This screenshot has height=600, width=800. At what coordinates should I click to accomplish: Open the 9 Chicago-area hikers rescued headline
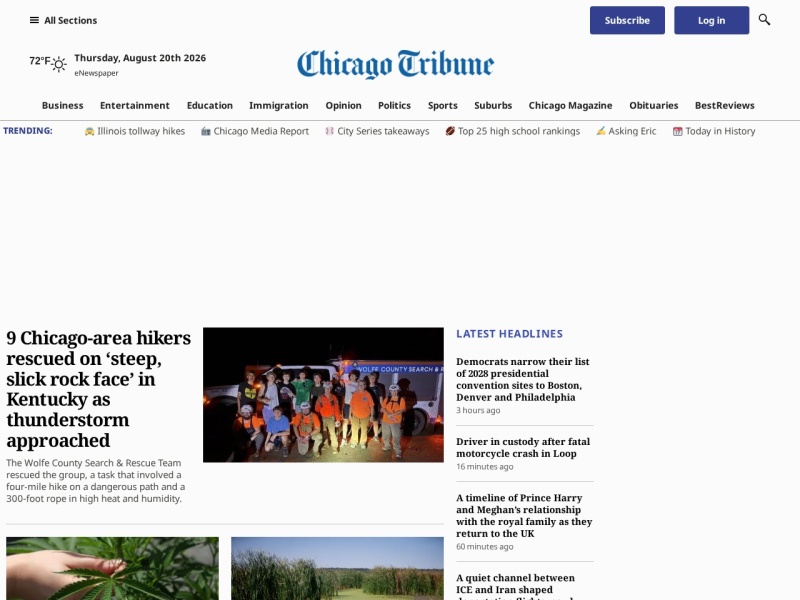click(98, 389)
